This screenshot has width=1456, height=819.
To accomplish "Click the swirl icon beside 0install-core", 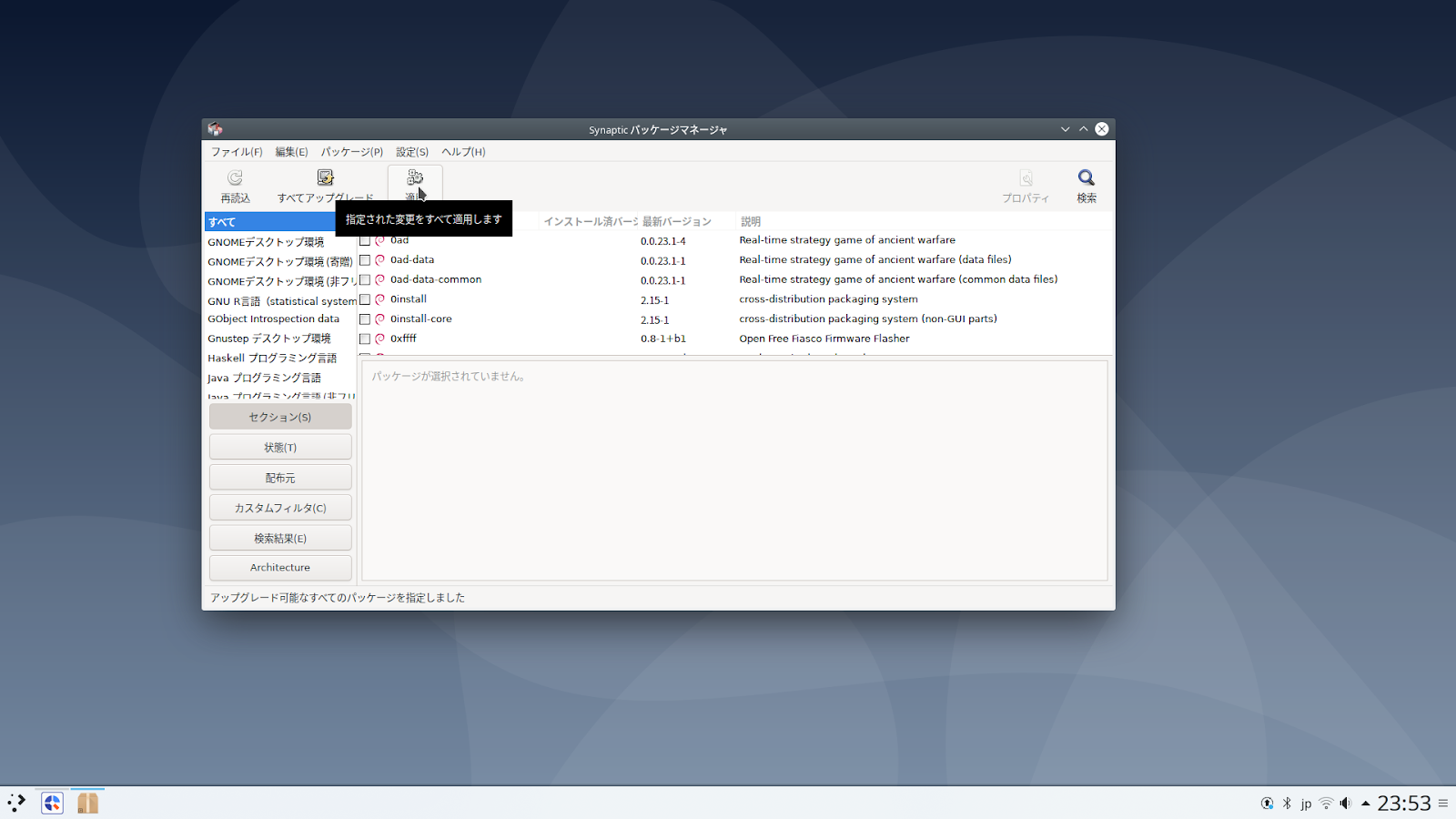I will point(380,319).
